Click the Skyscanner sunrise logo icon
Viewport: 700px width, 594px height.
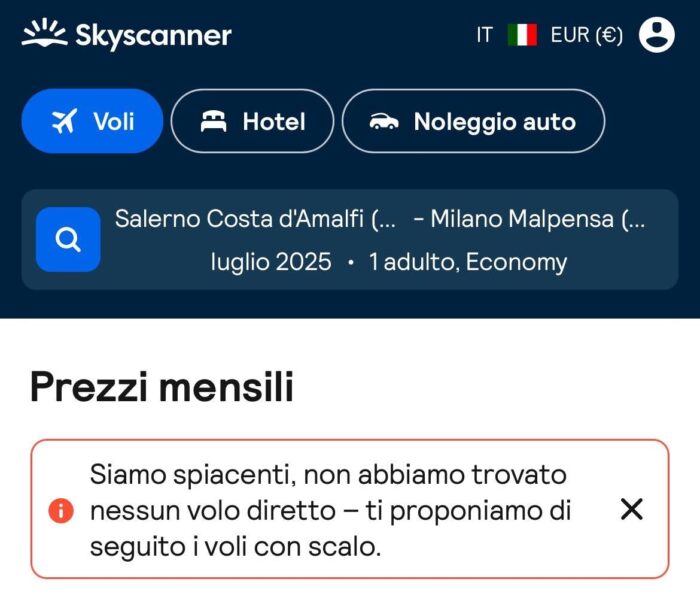point(44,33)
